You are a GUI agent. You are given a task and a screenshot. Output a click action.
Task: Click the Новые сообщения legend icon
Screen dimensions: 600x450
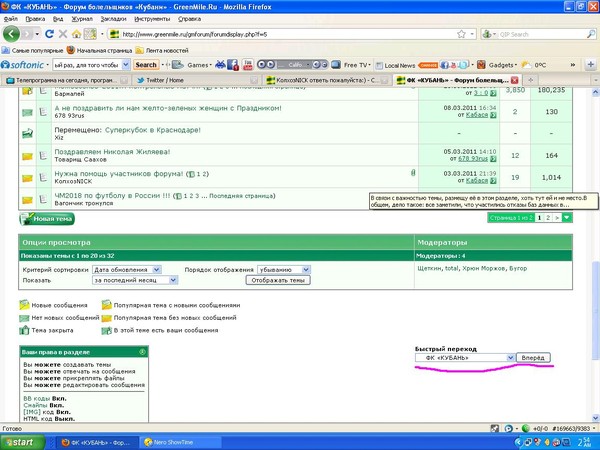tap(24, 305)
